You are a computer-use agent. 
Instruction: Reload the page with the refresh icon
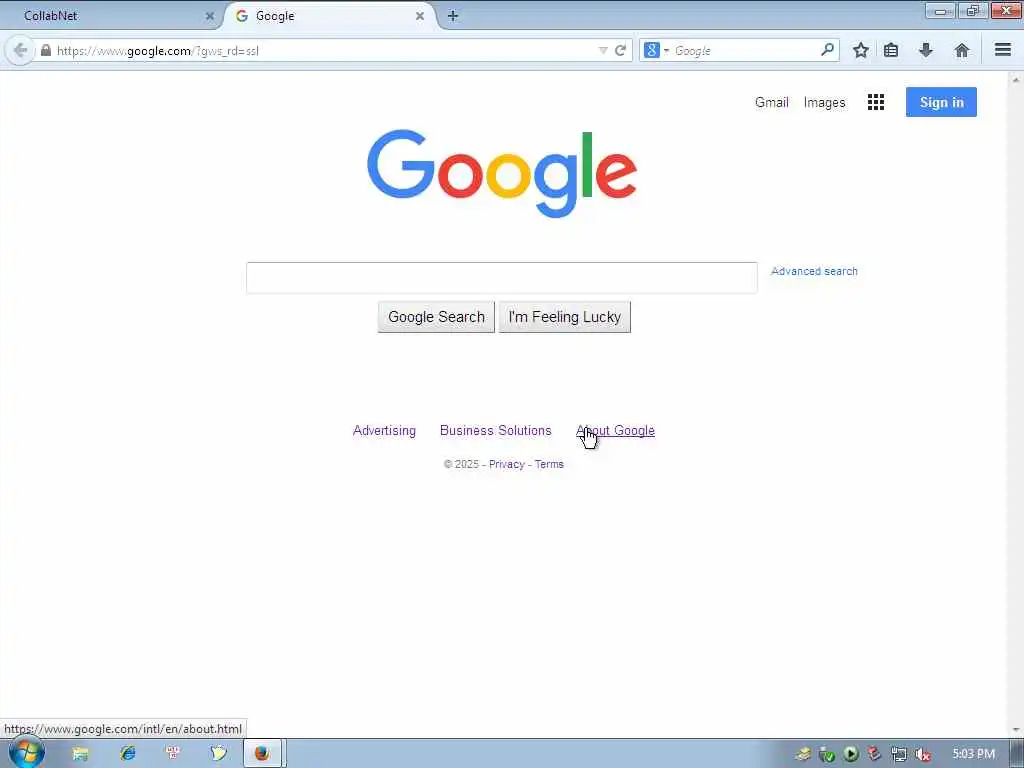620,50
